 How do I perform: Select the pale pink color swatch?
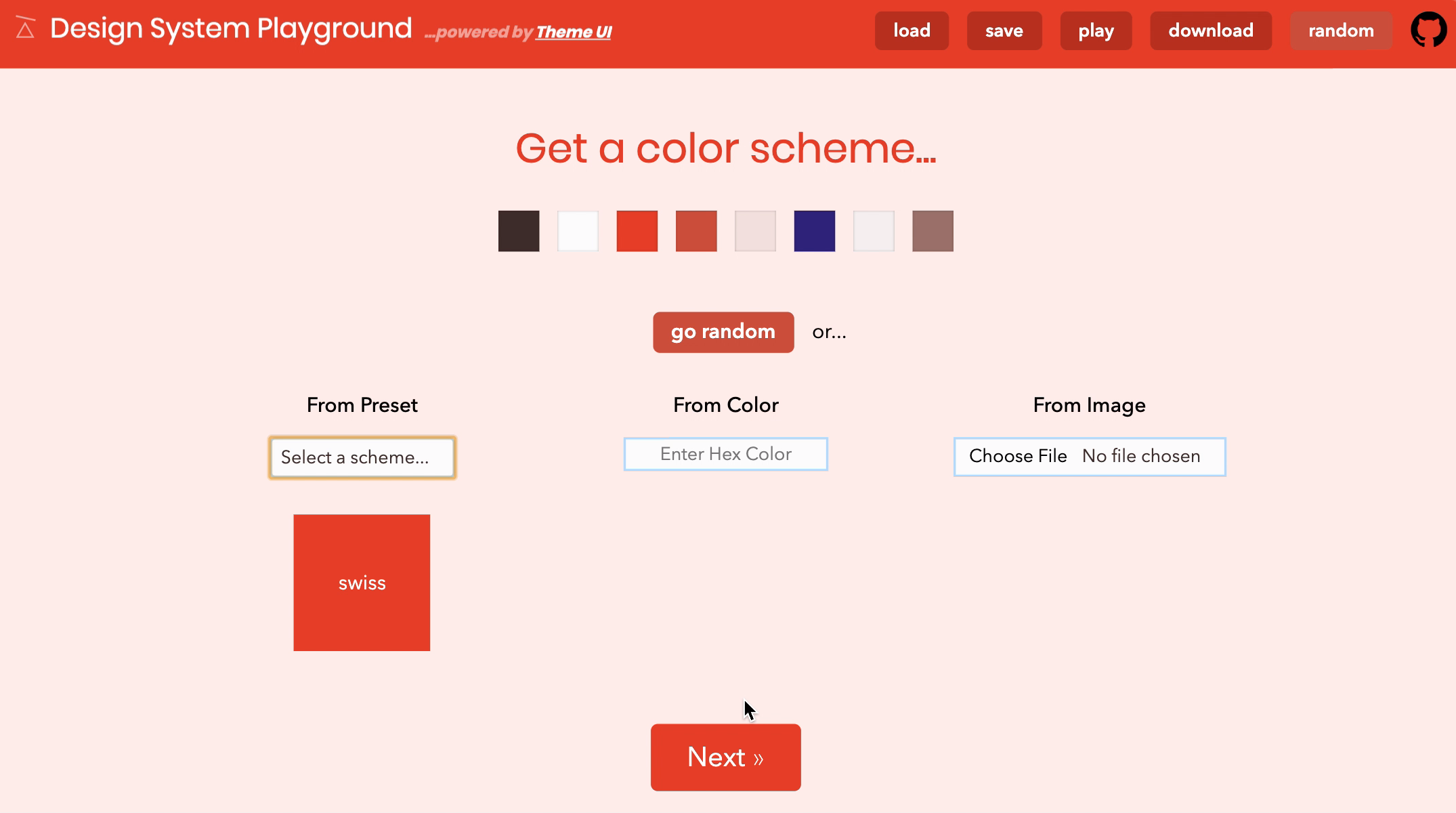(754, 230)
